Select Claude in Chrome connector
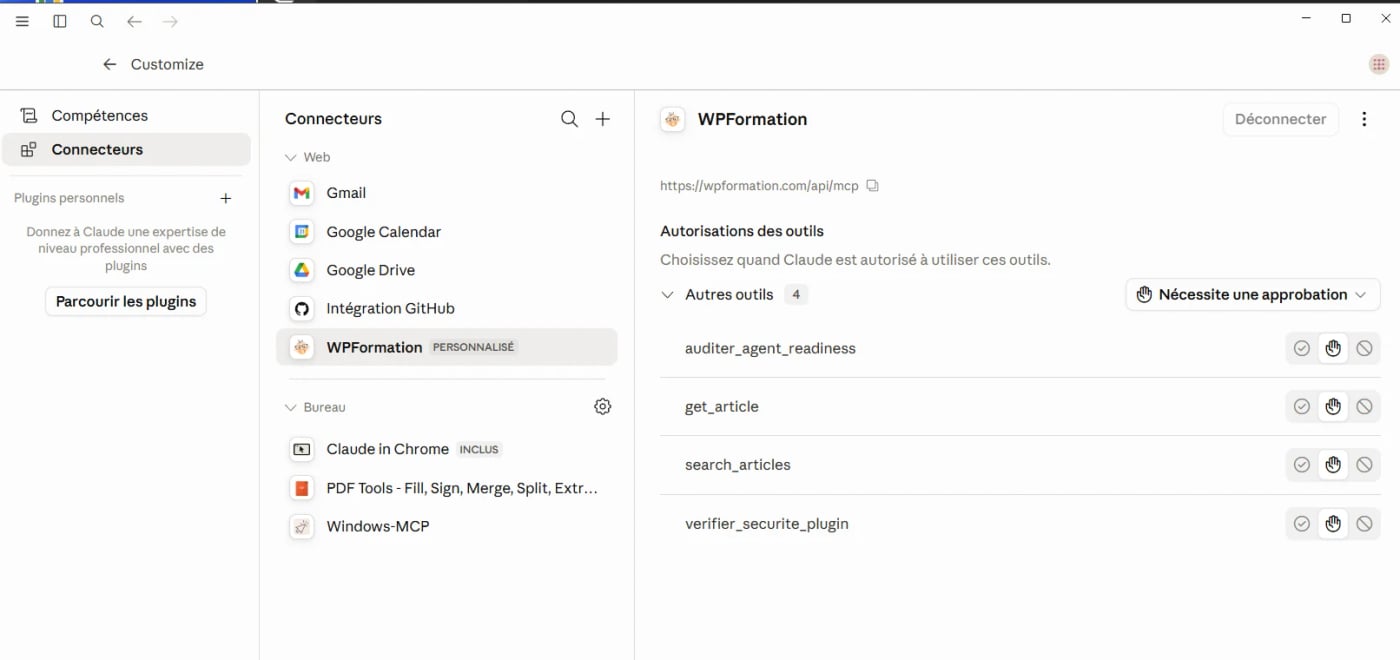 pyautogui.click(x=447, y=450)
